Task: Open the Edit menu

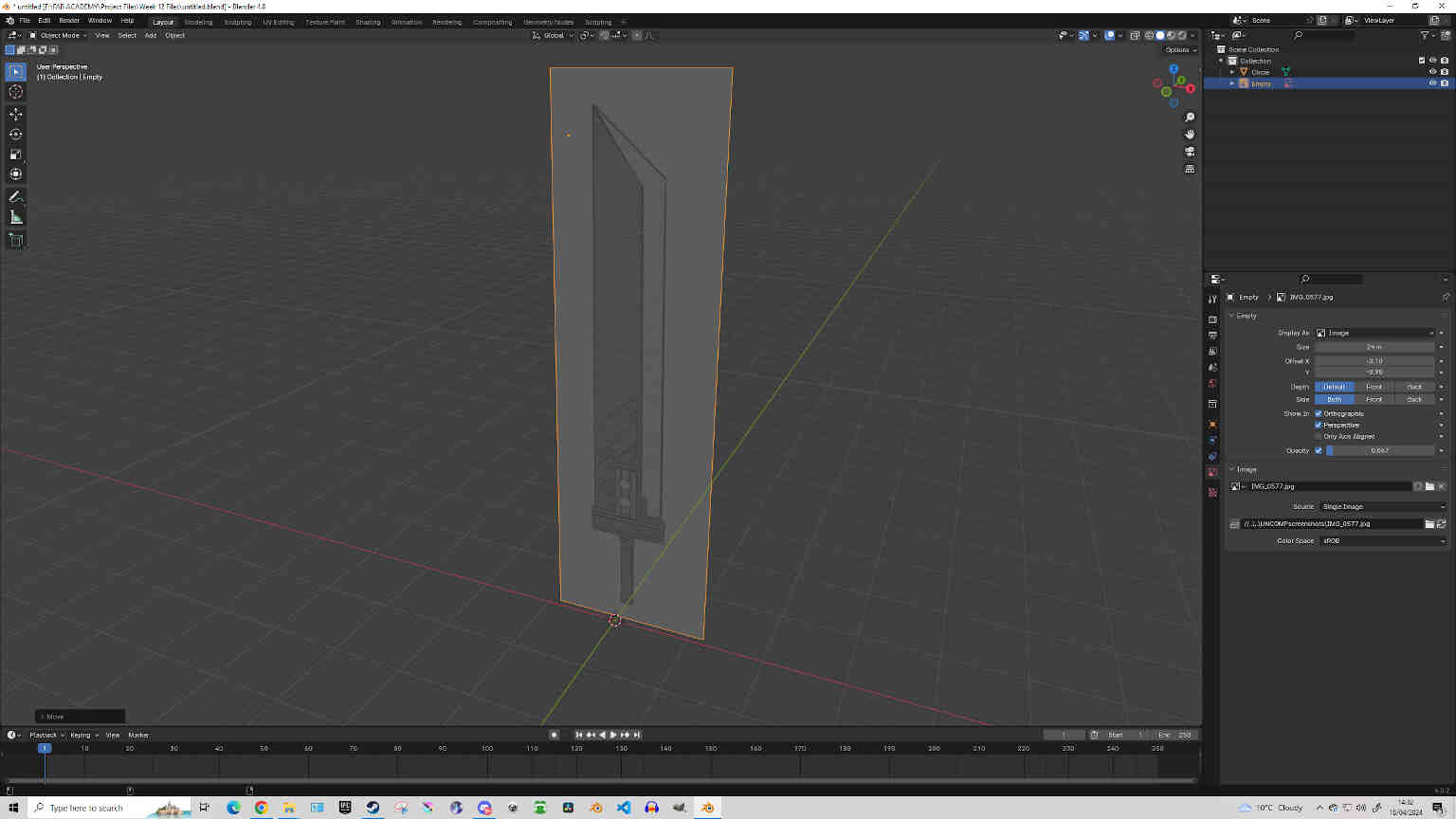Action: point(44,20)
